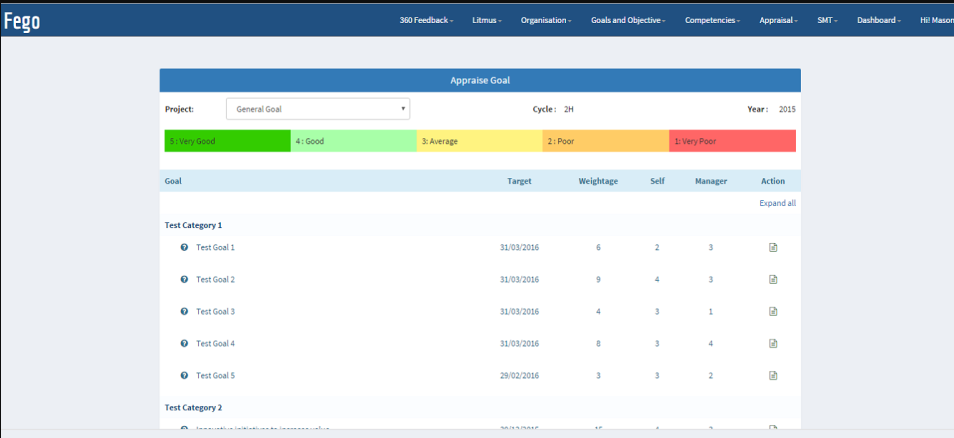Click the red 1: Very Poor rating swatch
This screenshot has width=954, height=438.
point(732,141)
